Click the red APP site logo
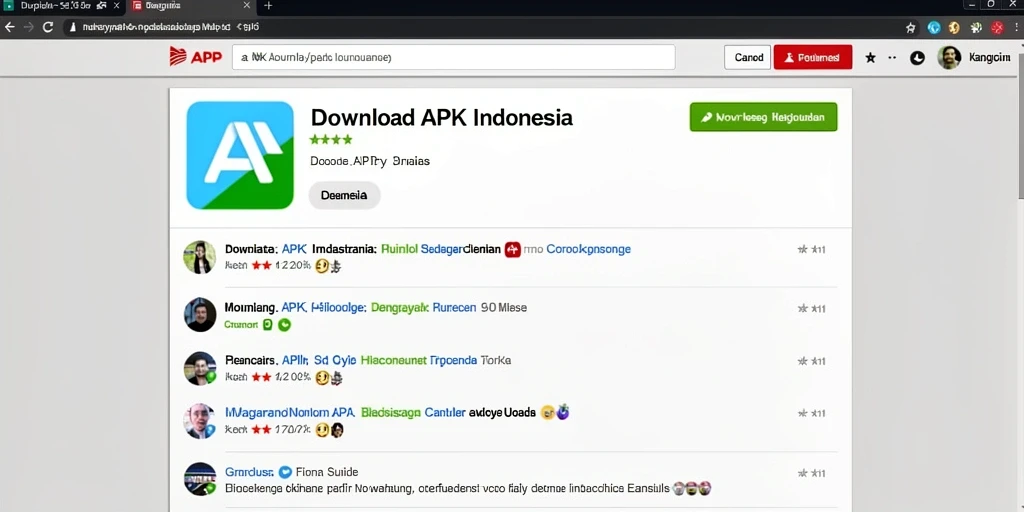Image resolution: width=1024 pixels, height=512 pixels. [x=196, y=57]
